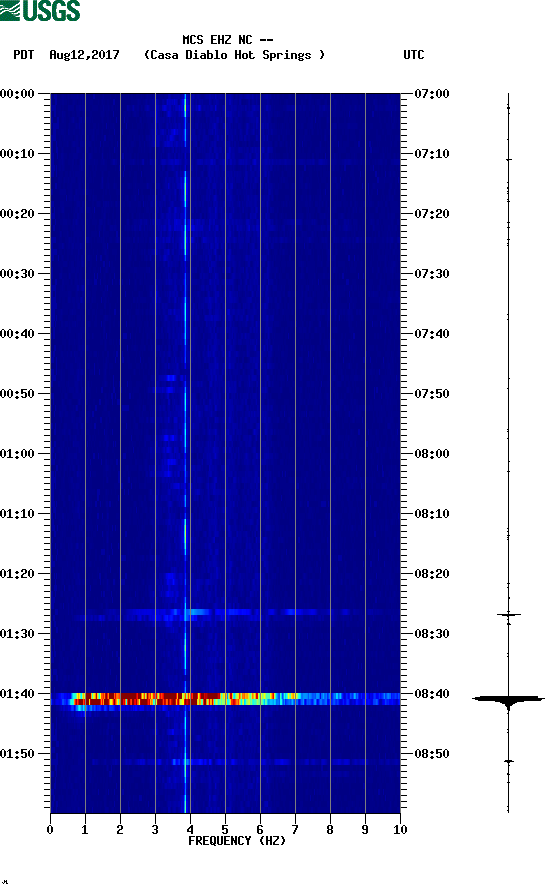This screenshot has height=893, width=552.
Task: Click PDT time label '01:20'
Action: tap(17, 574)
